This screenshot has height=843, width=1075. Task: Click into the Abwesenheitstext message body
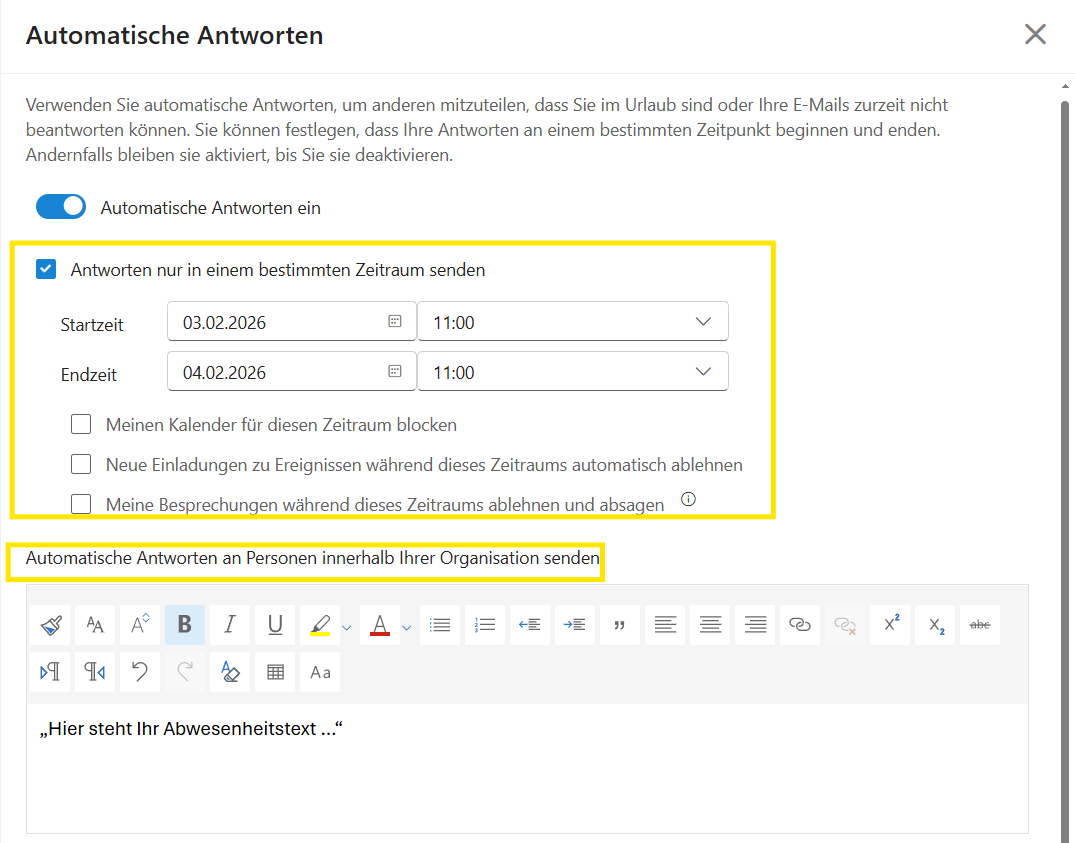click(x=526, y=770)
